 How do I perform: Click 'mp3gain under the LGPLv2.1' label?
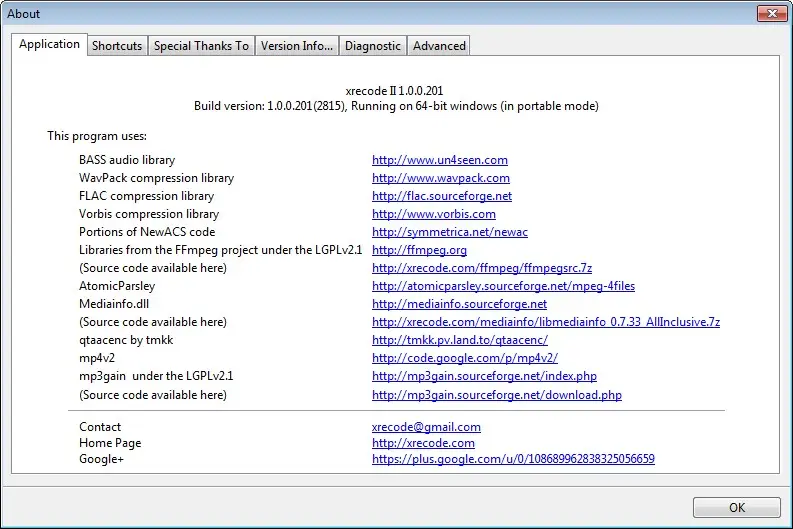(x=156, y=376)
